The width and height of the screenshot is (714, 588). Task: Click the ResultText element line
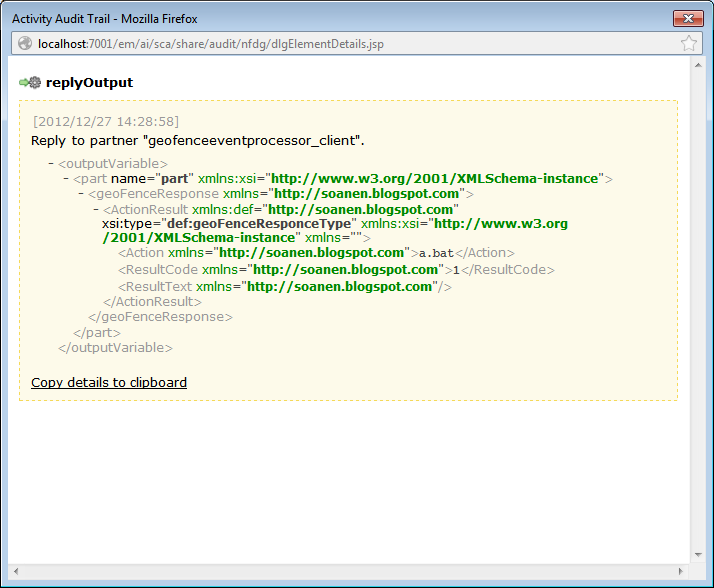pos(285,286)
